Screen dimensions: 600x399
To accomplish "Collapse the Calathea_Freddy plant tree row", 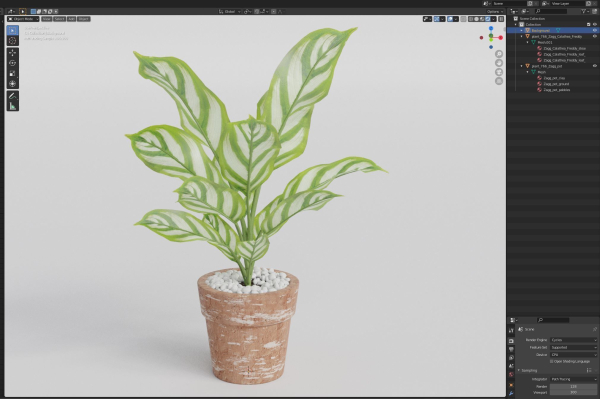I will click(x=522, y=36).
